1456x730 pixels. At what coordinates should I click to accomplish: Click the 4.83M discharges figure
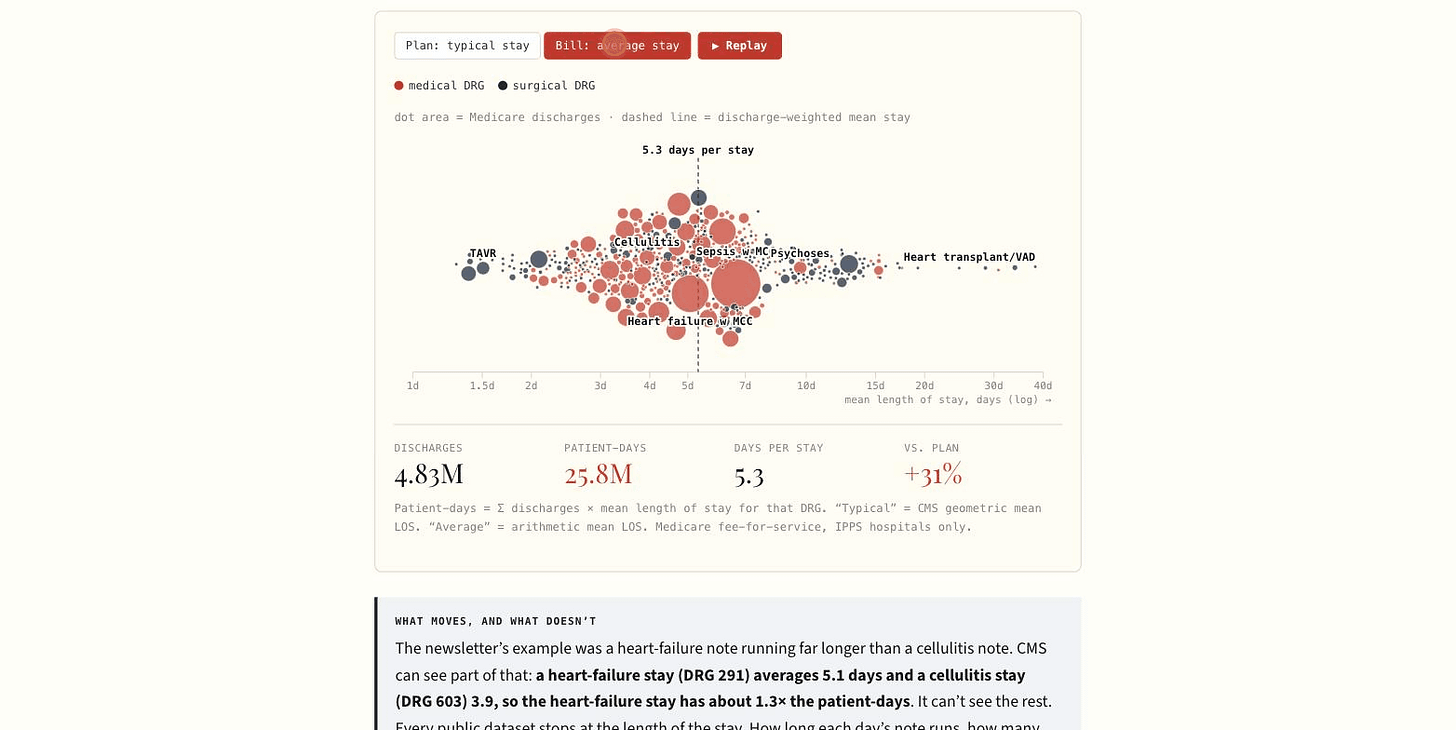click(x=429, y=474)
